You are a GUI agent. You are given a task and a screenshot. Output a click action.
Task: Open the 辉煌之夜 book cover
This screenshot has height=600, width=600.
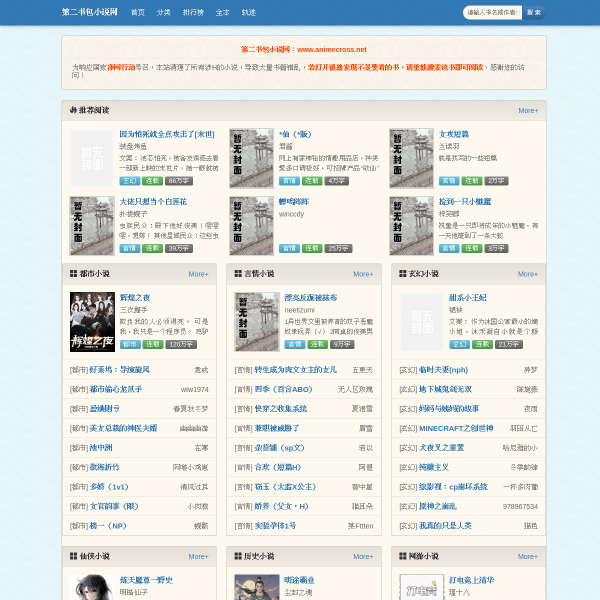(x=92, y=322)
